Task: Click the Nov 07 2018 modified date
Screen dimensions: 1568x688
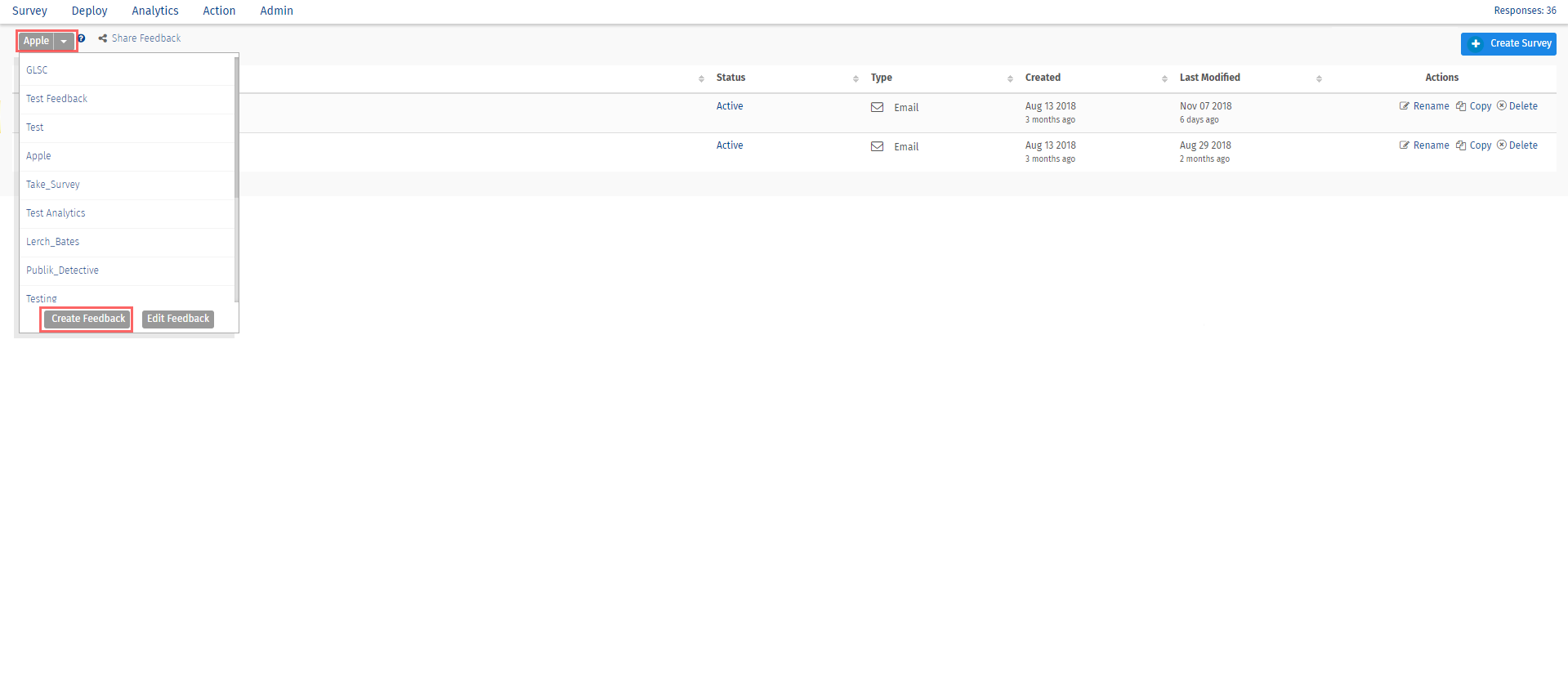Action: pyautogui.click(x=1205, y=106)
